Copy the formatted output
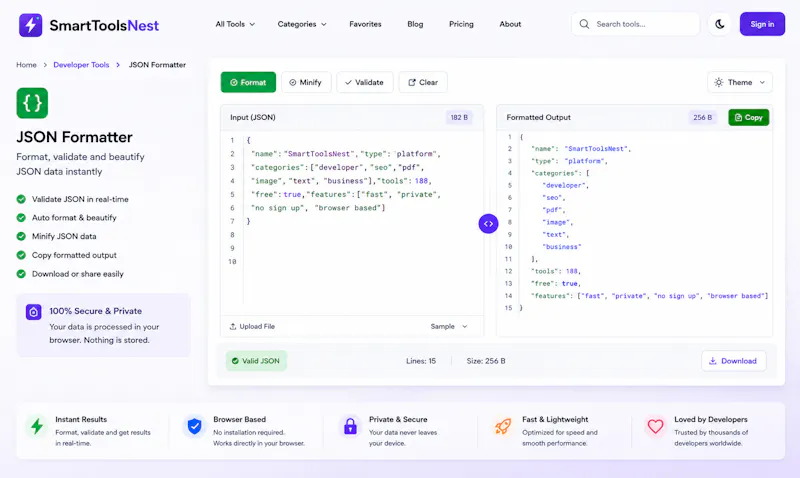This screenshot has width=800, height=478. click(x=748, y=117)
